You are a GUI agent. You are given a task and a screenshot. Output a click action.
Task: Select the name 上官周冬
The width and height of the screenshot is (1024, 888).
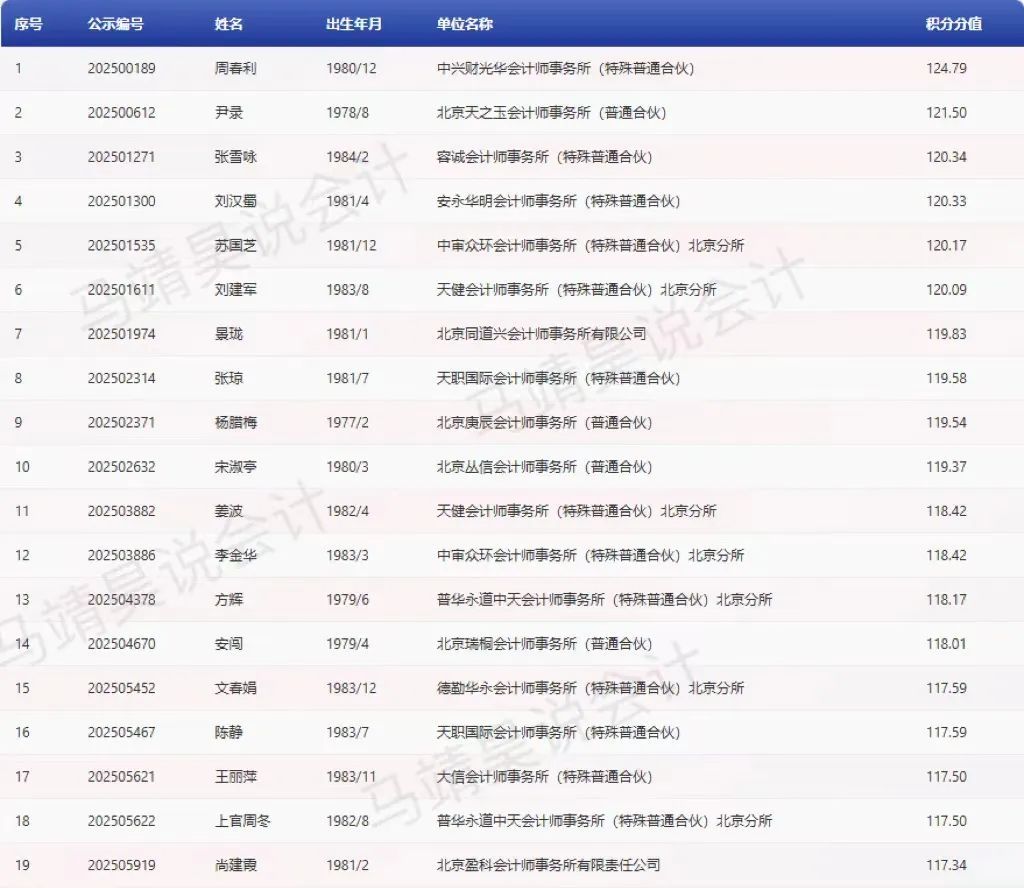coord(242,821)
